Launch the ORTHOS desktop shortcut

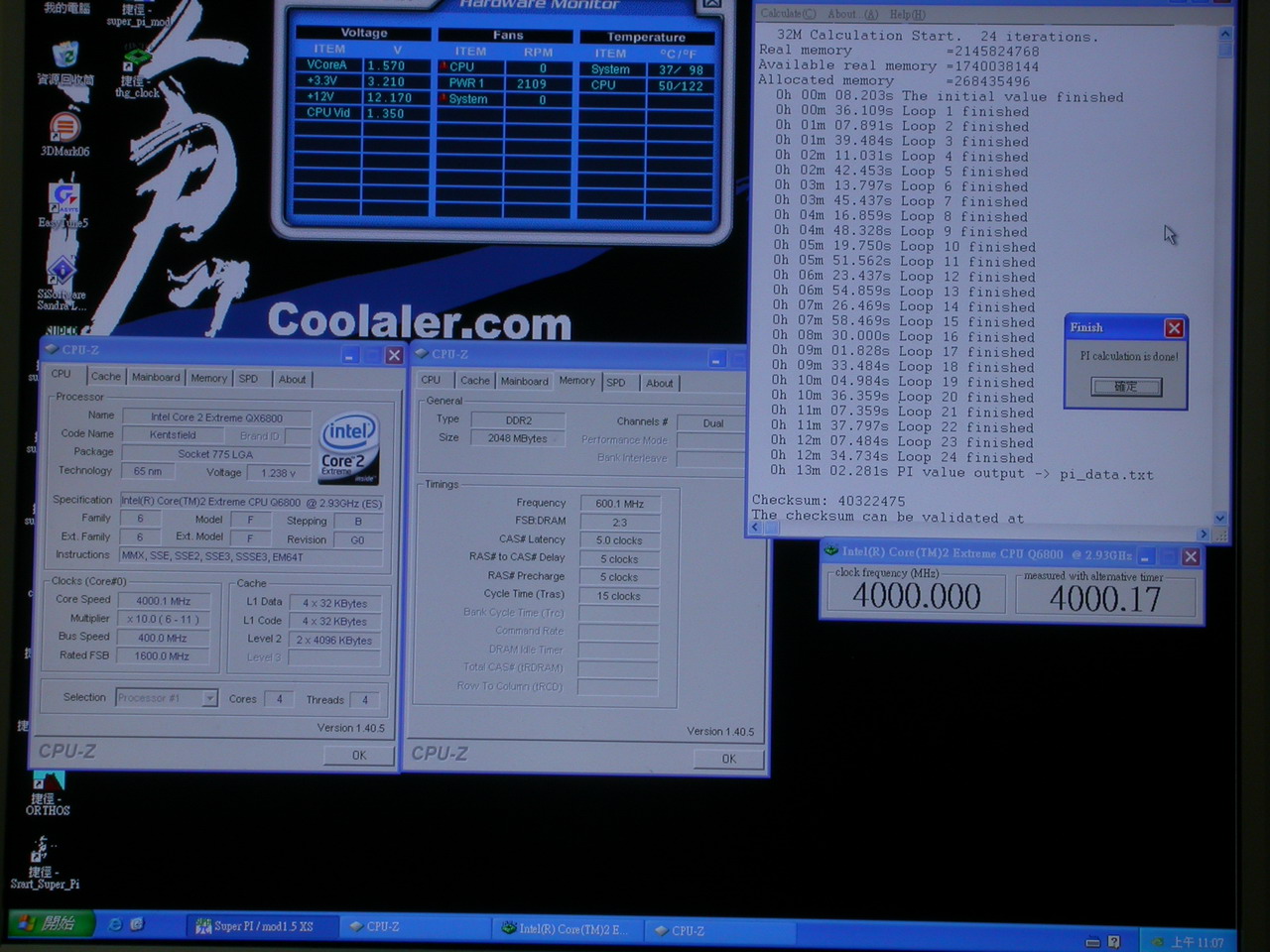48,781
